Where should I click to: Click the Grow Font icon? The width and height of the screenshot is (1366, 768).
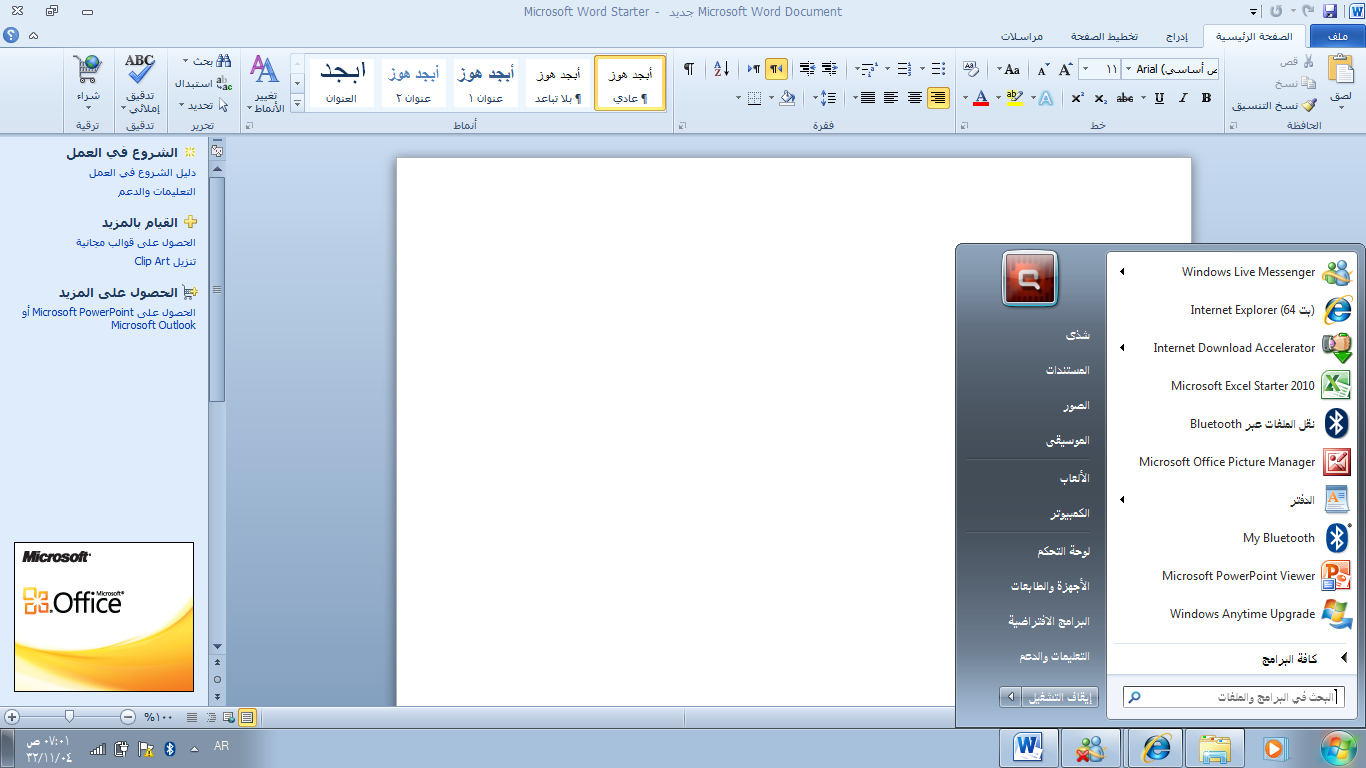click(x=1066, y=69)
